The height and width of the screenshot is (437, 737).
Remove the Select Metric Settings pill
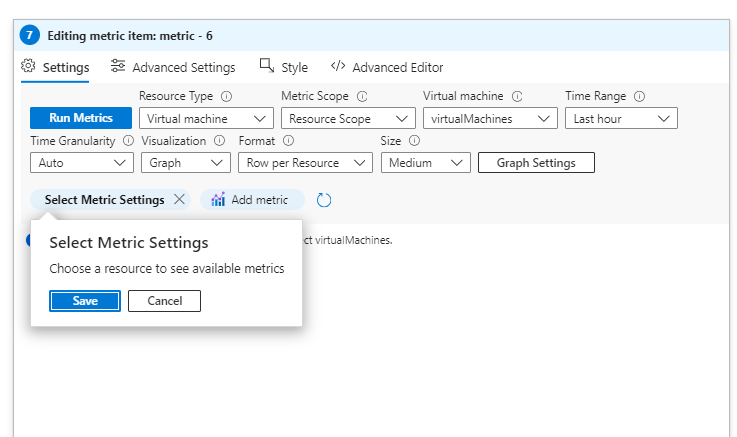coord(179,199)
